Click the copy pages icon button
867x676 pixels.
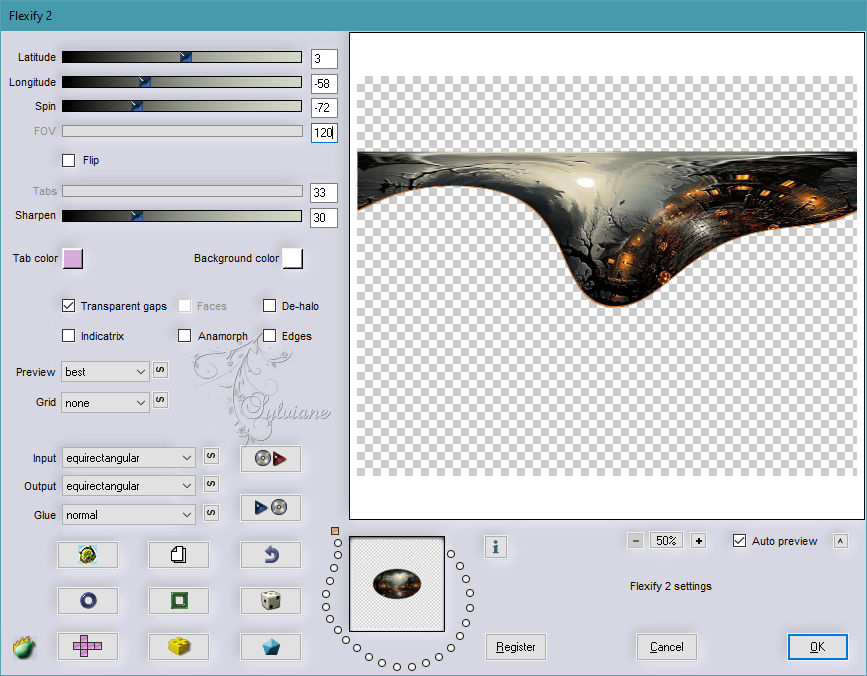pyautogui.click(x=179, y=554)
